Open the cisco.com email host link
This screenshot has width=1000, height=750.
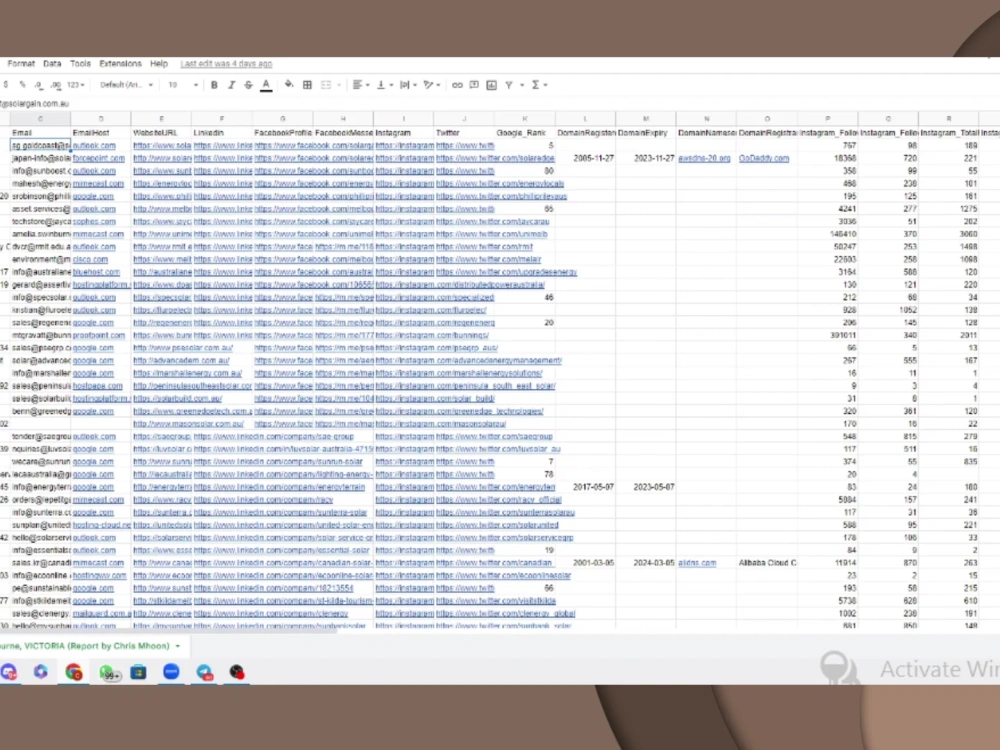90,260
